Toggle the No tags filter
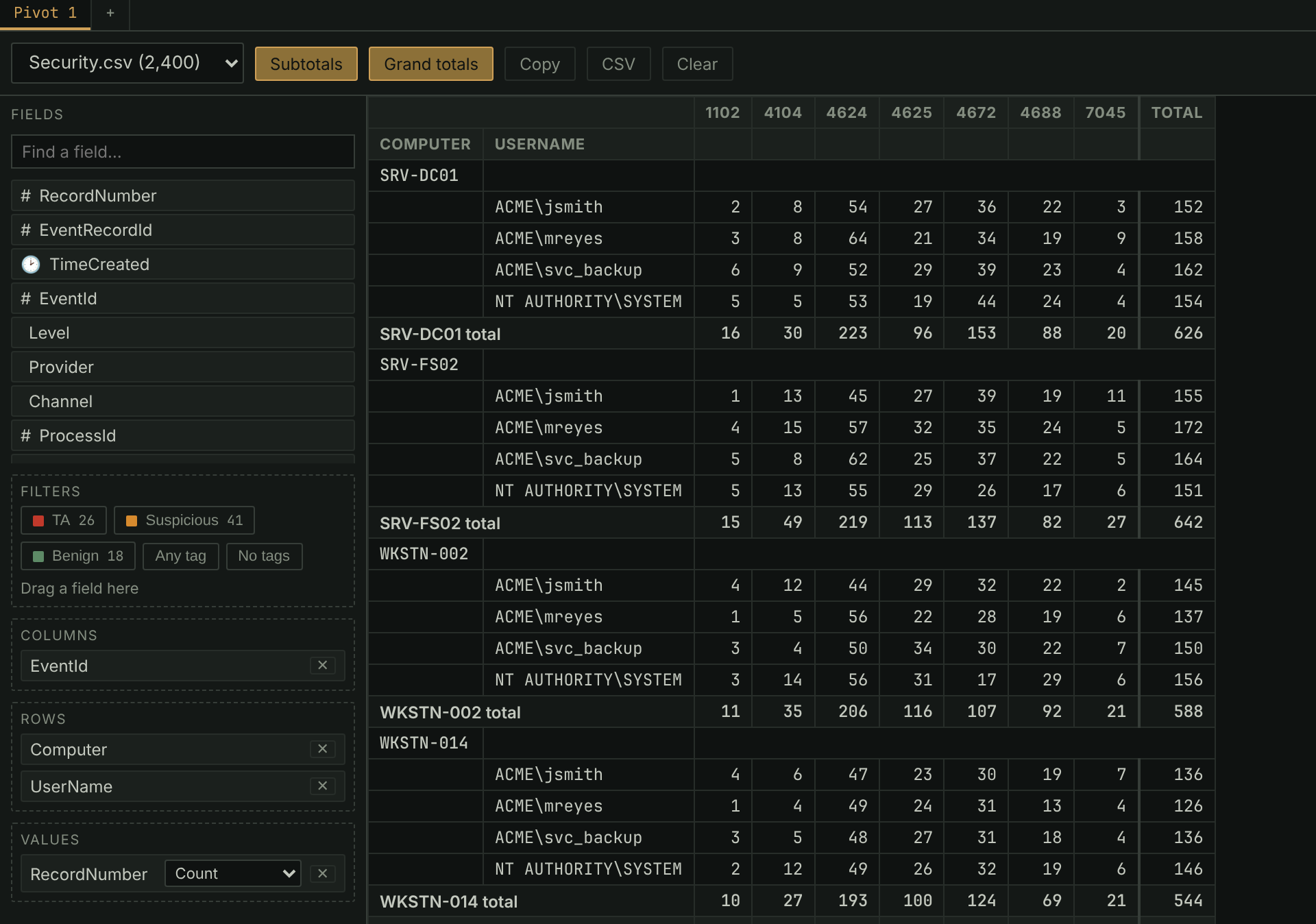 click(x=264, y=556)
